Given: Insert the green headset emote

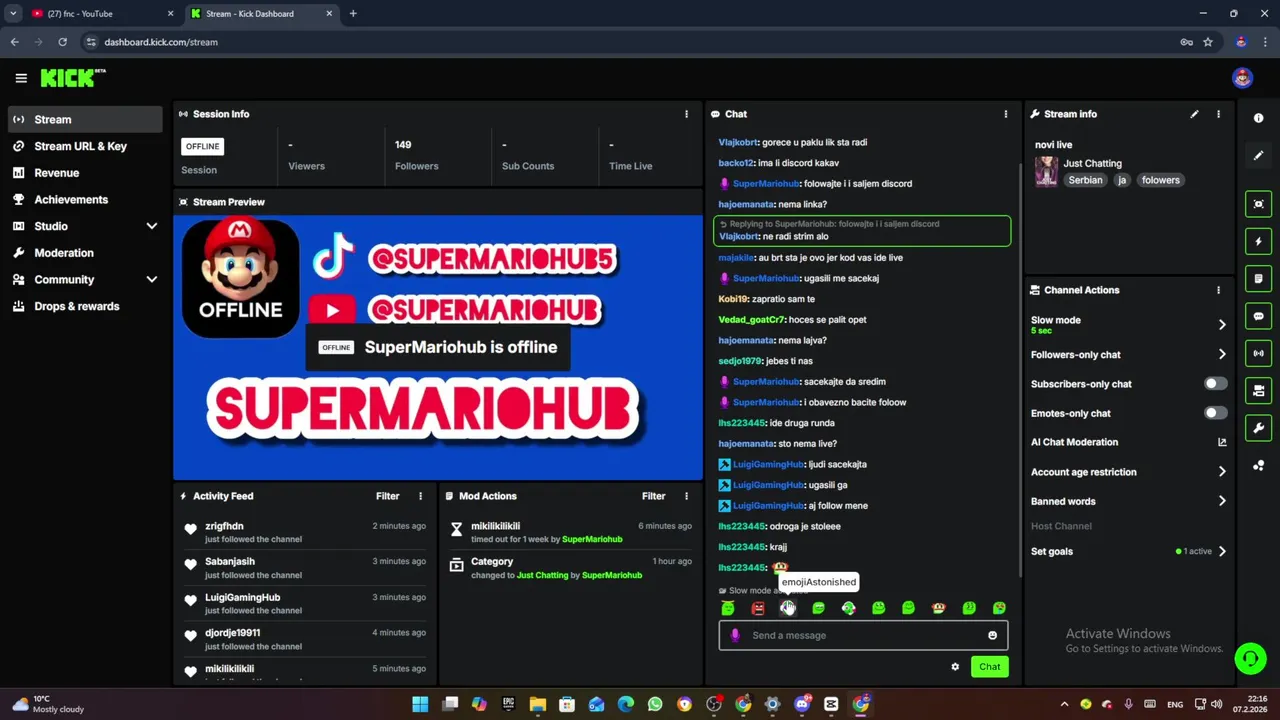Looking at the screenshot, I should [848, 608].
